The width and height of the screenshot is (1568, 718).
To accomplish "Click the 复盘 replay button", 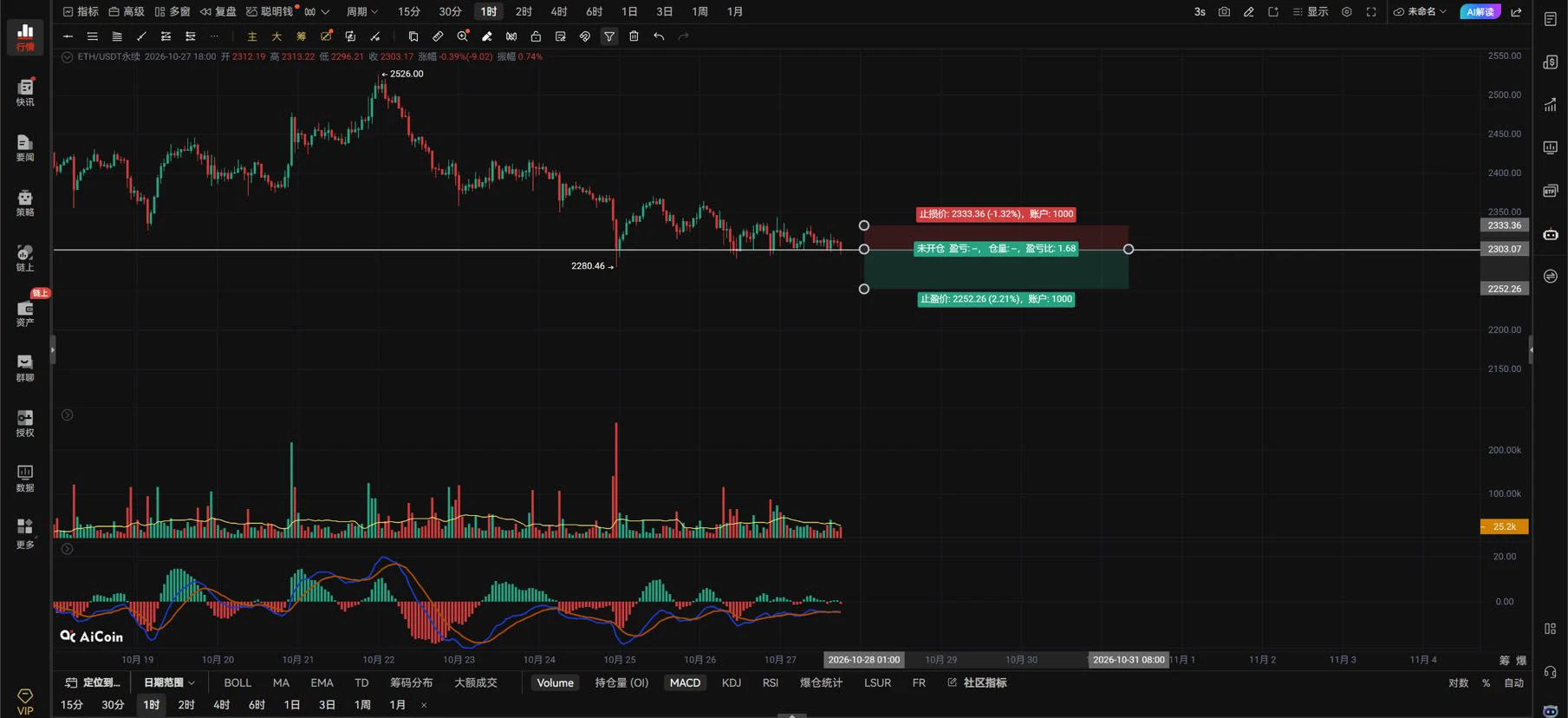I will point(218,12).
